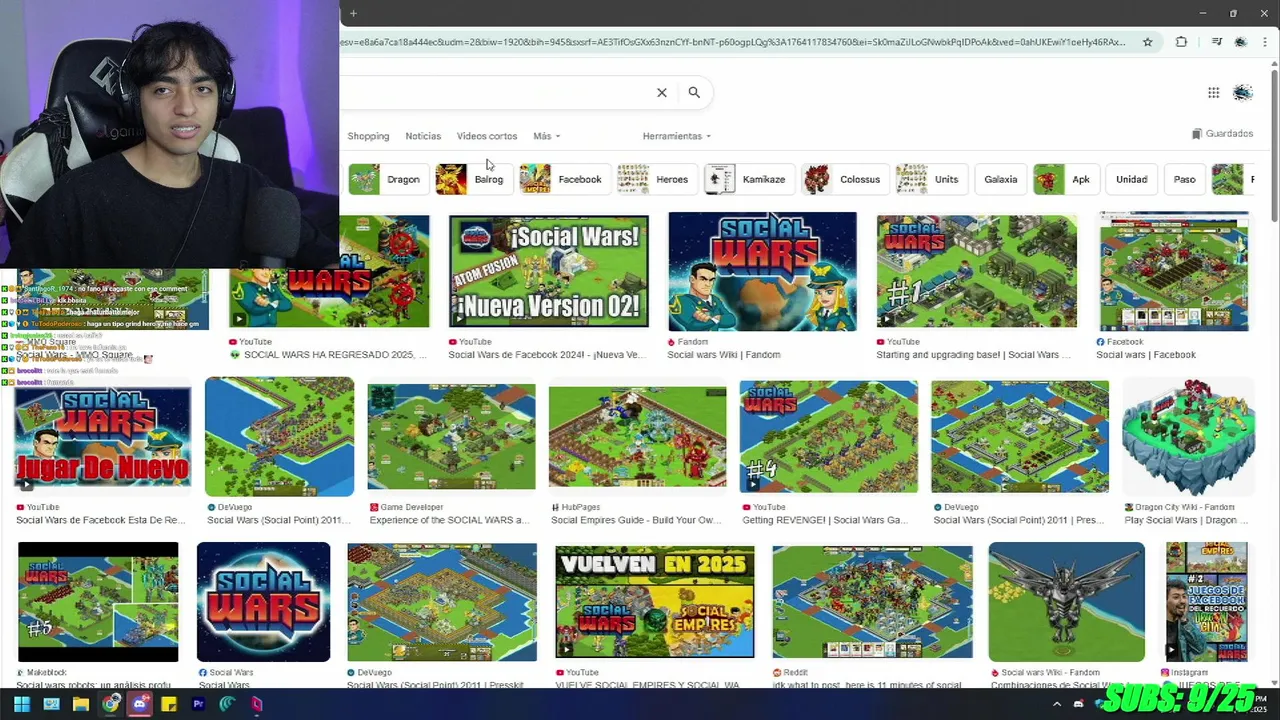1280x720 pixels.
Task: Open the teal swirl app in taskbar
Action: 227,704
